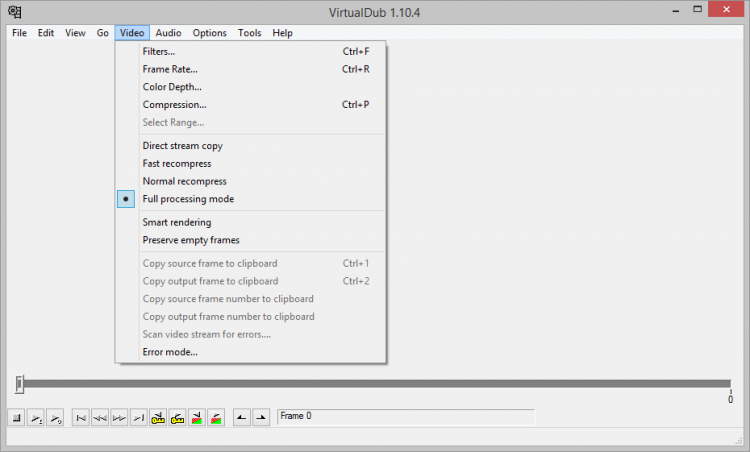Click the seek slider thumb
Viewport: 750px width, 452px height.
tap(19, 384)
